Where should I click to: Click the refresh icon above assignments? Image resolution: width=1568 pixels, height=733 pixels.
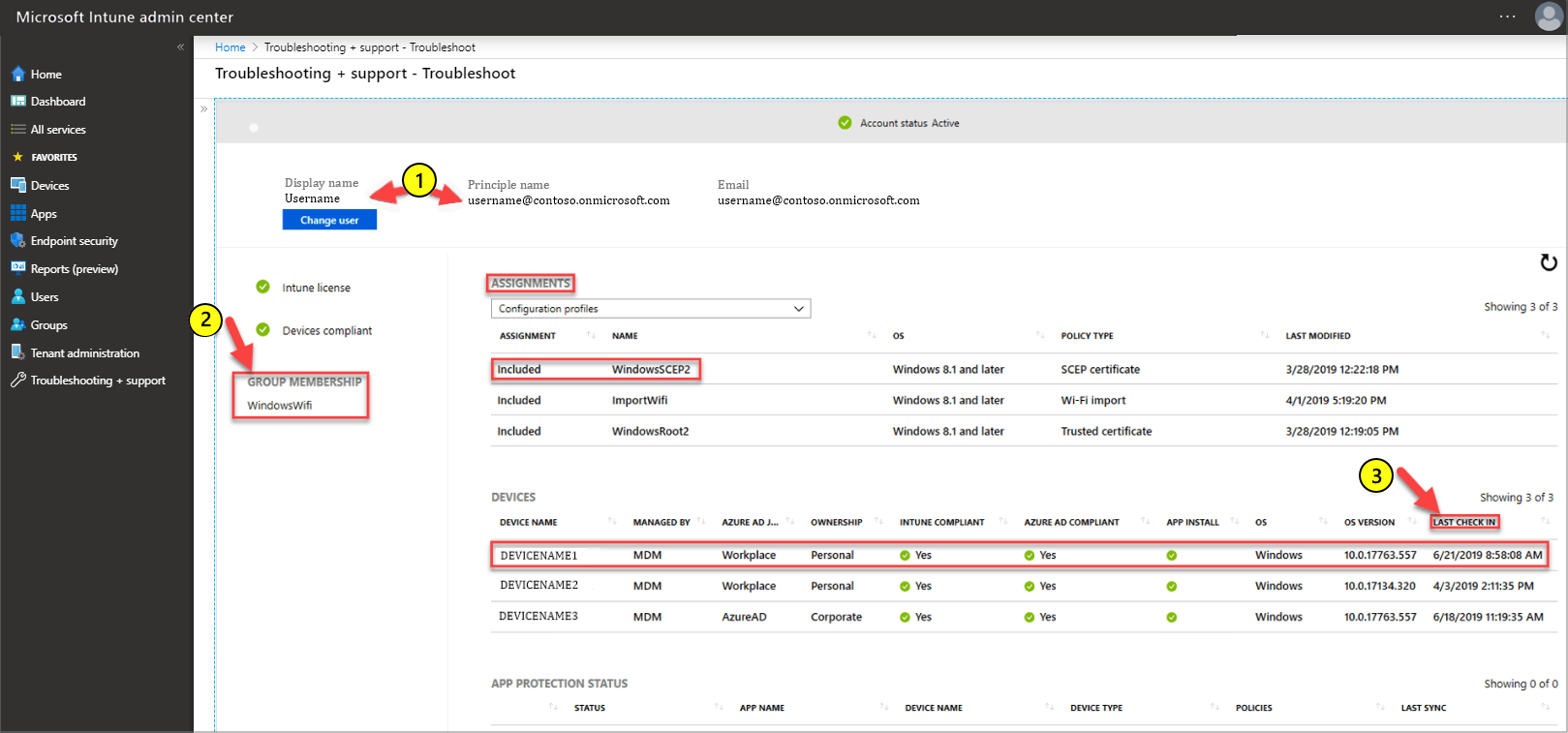tap(1549, 262)
